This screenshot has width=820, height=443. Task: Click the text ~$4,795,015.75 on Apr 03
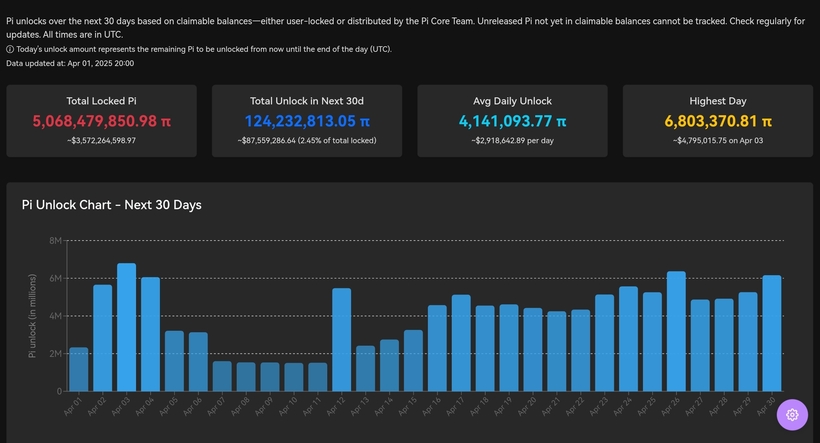coord(718,141)
